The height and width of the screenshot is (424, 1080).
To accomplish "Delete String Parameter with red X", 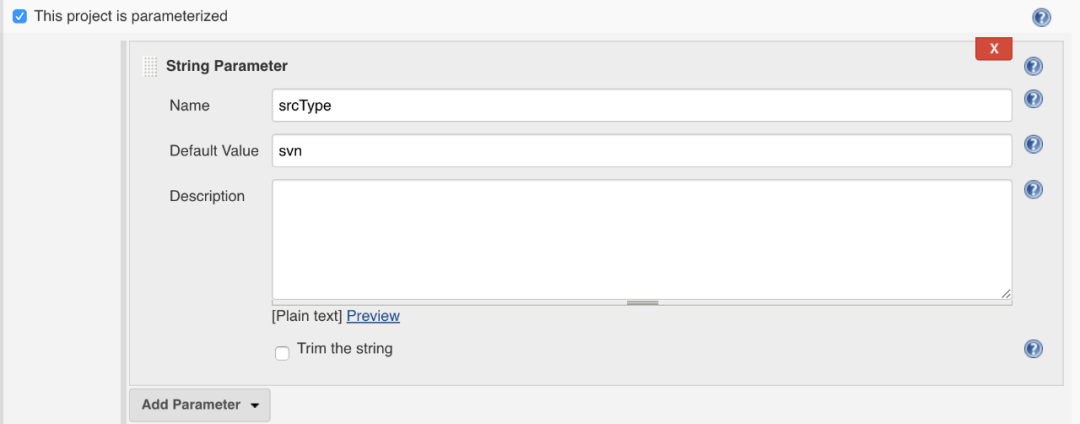I will (994, 48).
